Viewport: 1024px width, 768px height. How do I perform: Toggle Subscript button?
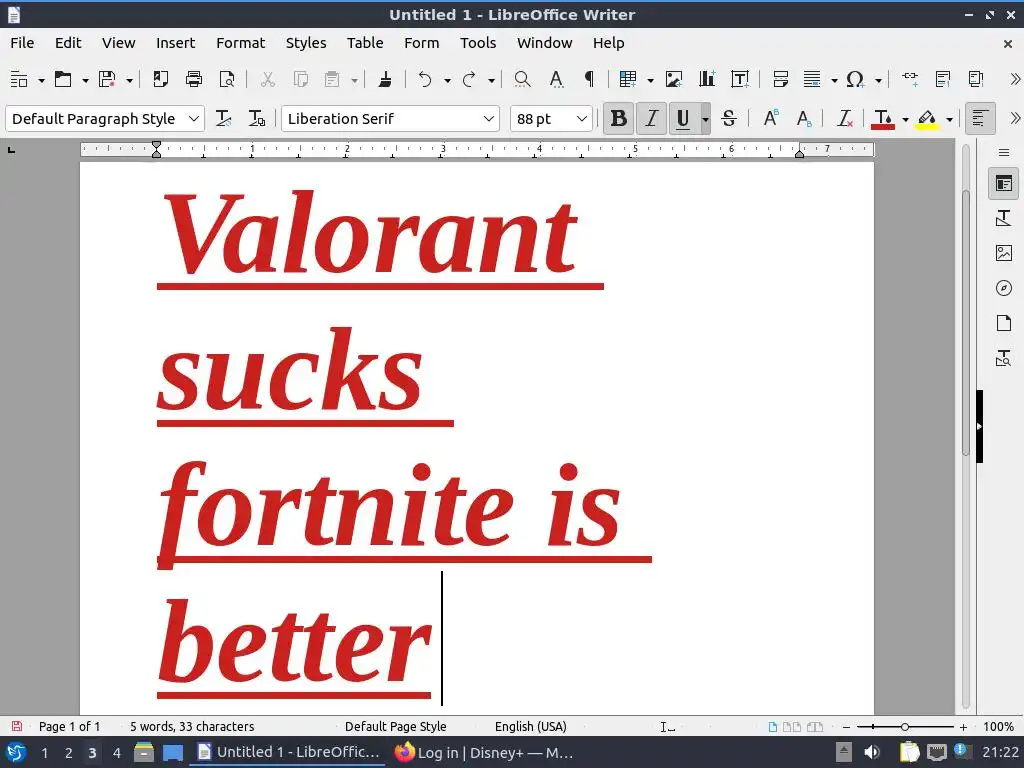tap(804, 119)
